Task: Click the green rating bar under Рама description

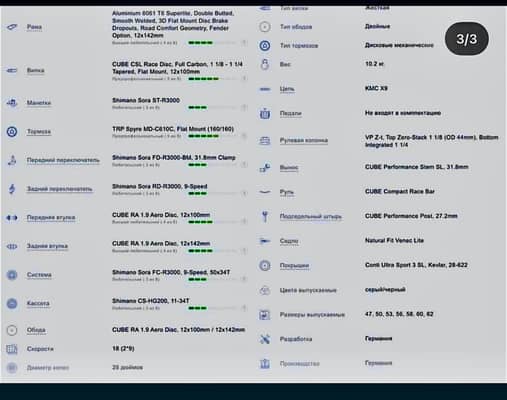Action: pyautogui.click(x=200, y=43)
